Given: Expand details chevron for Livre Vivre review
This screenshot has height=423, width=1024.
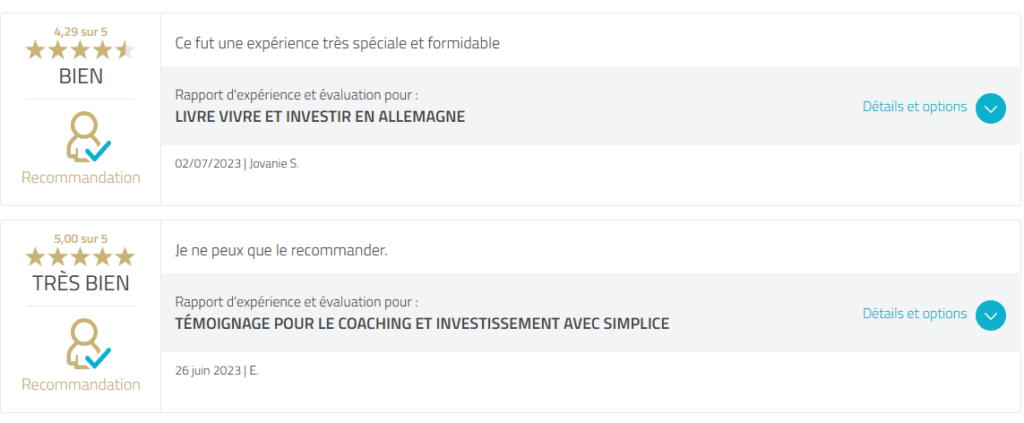Looking at the screenshot, I should (990, 107).
